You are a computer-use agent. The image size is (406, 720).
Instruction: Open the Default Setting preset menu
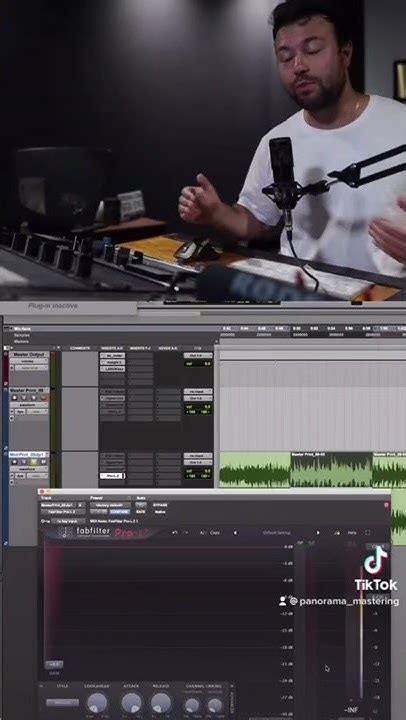(276, 533)
